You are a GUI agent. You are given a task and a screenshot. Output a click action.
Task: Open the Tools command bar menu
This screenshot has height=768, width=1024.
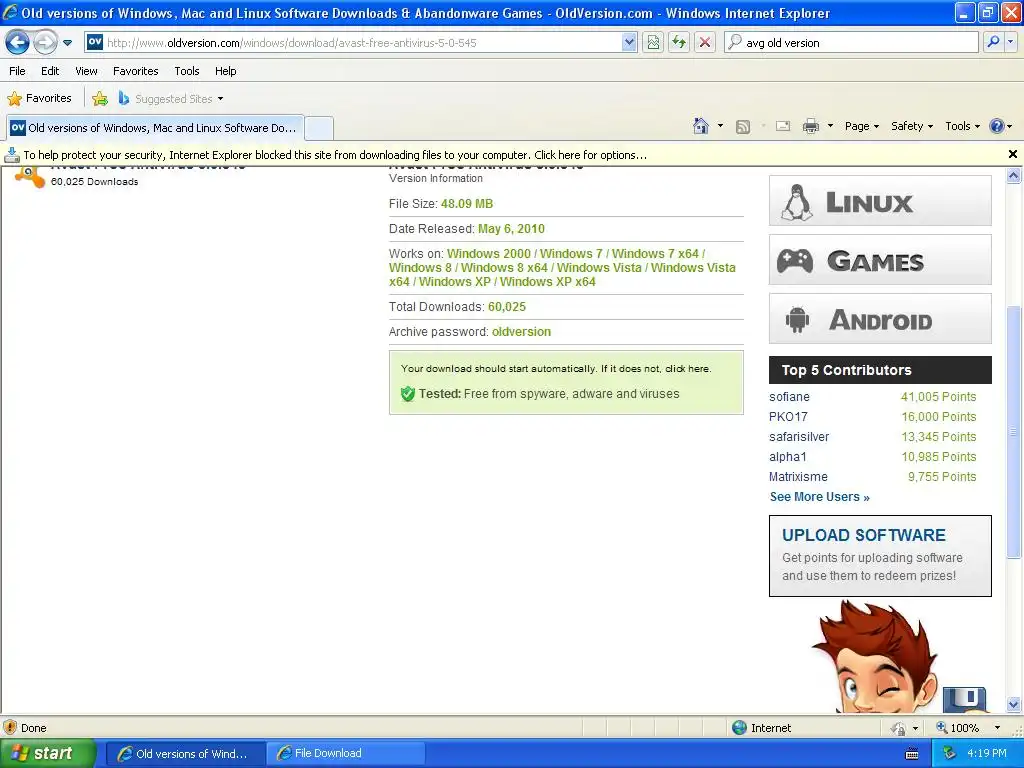pos(962,126)
